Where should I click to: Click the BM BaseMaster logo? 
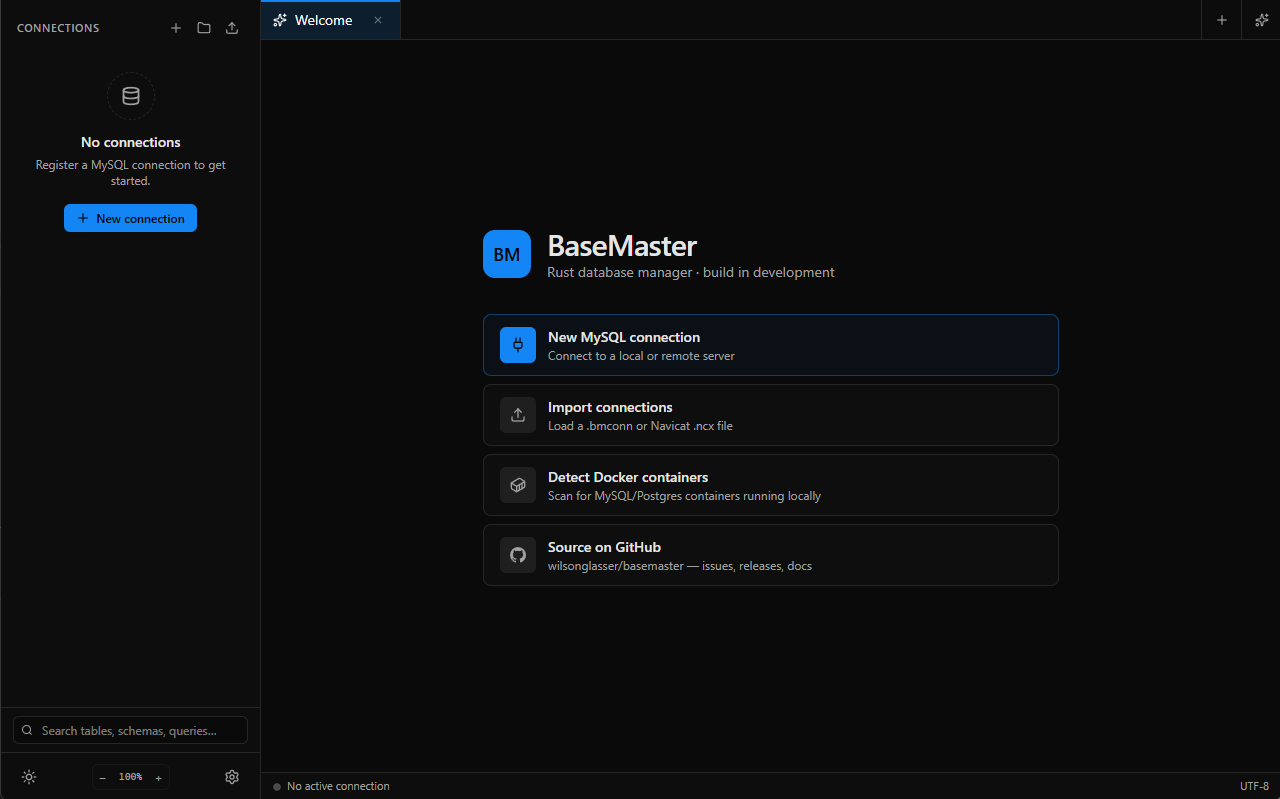pos(507,254)
